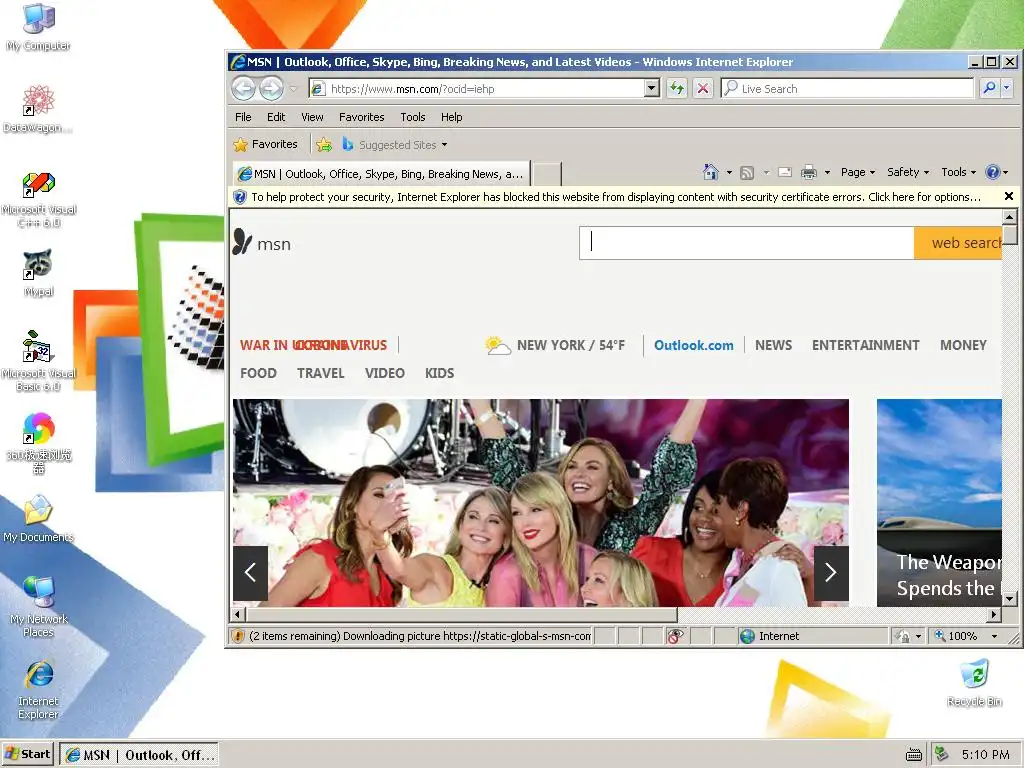Close the security information bar
Screen dimensions: 1024x768
pyautogui.click(x=1008, y=196)
